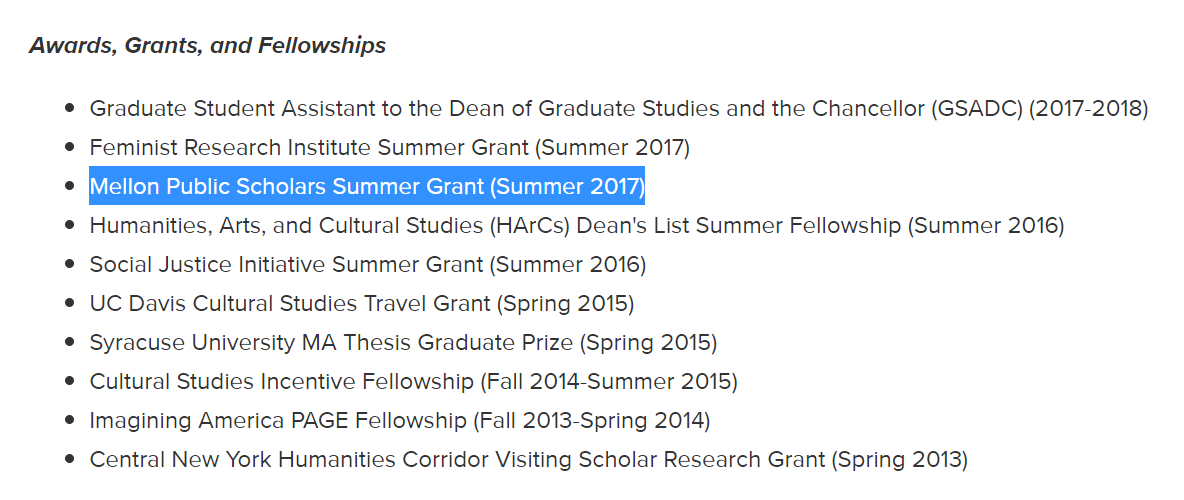Click the (2017-2018) date range text
1184x500 pixels.
(x=1089, y=109)
